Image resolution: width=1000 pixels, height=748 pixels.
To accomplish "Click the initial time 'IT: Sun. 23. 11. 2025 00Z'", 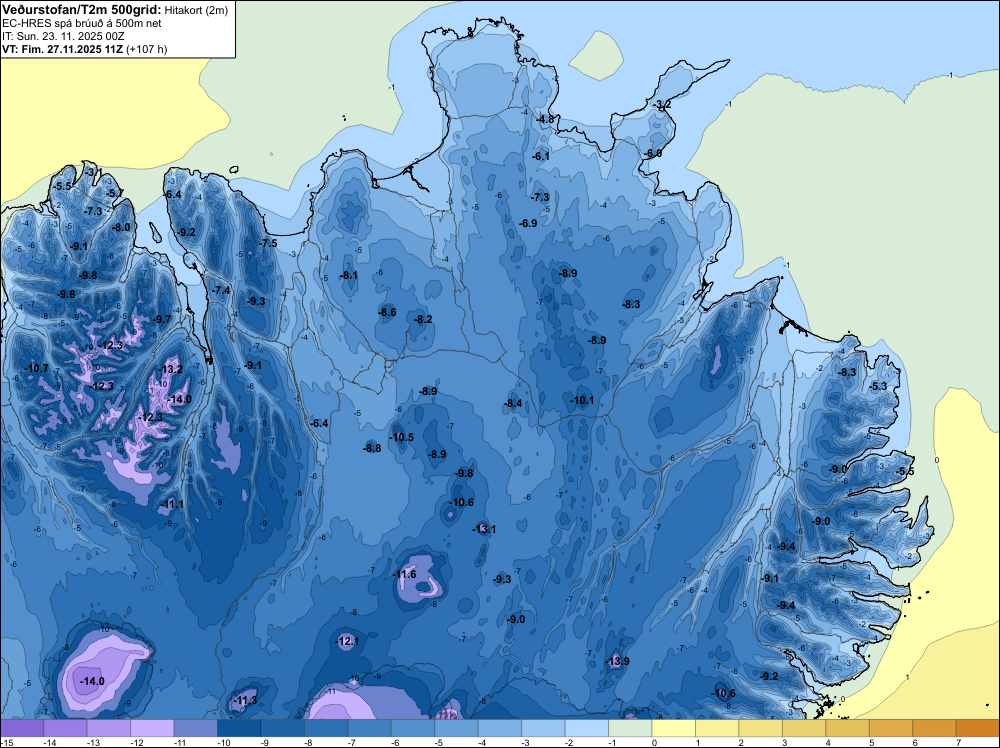I will [65, 36].
